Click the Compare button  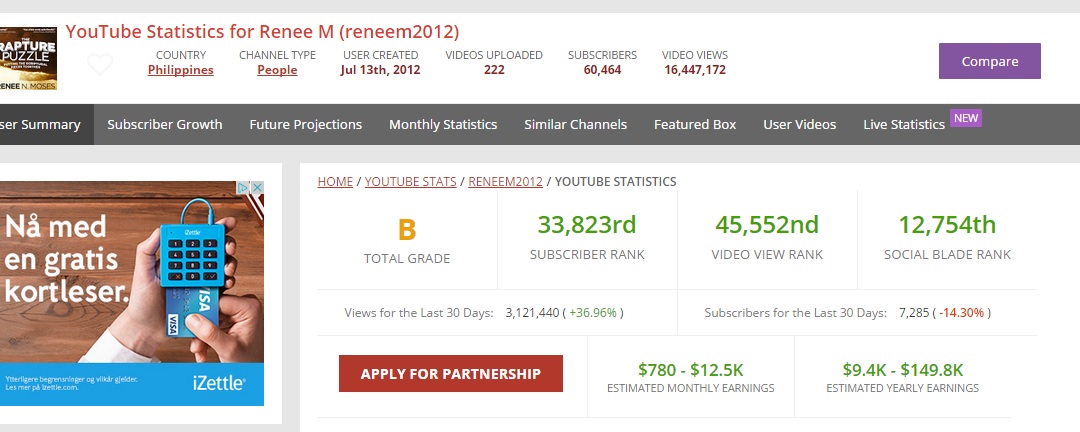(990, 61)
